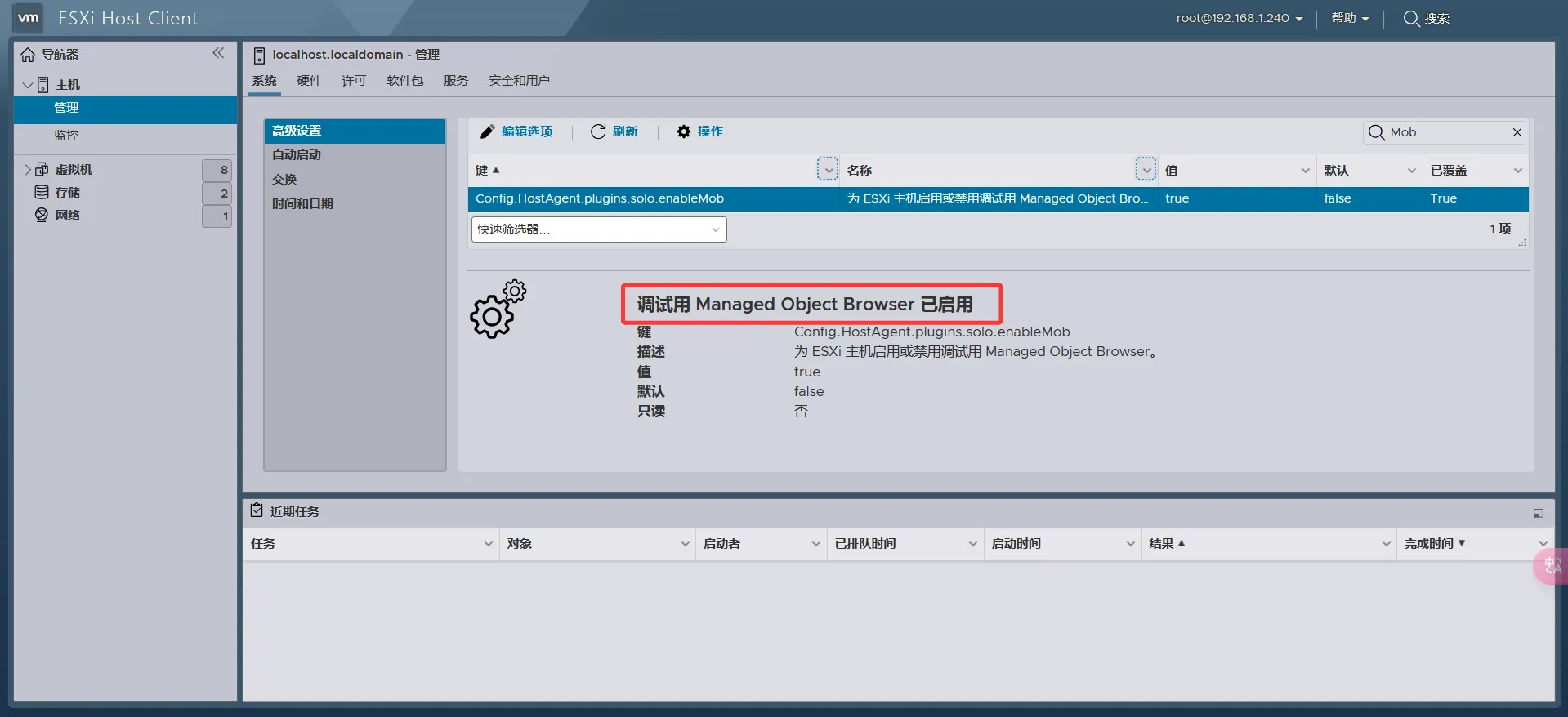This screenshot has height=717, width=1568.
Task: Switch to the 软件包 tab
Action: (x=405, y=81)
